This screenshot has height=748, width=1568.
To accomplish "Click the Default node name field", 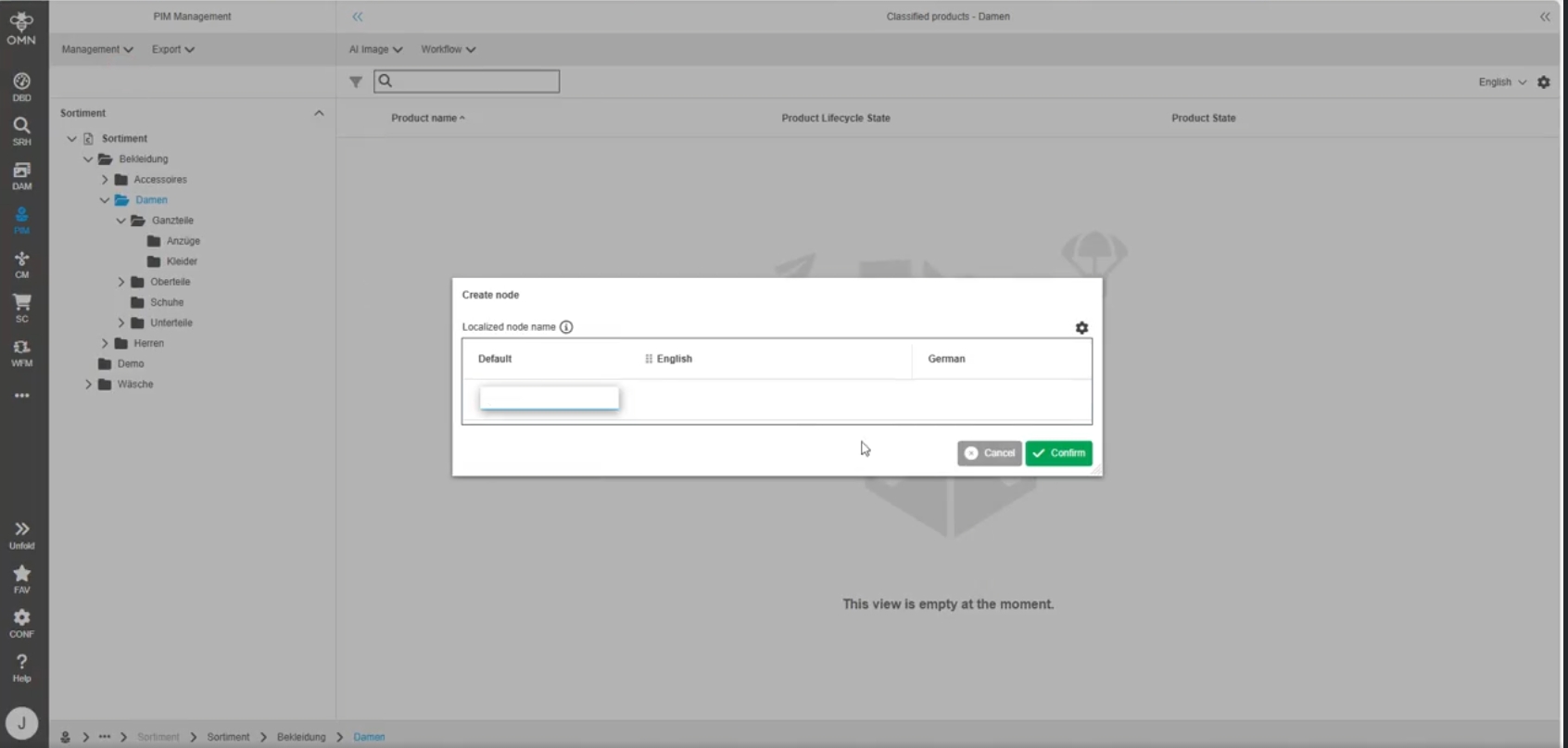I will 550,398.
